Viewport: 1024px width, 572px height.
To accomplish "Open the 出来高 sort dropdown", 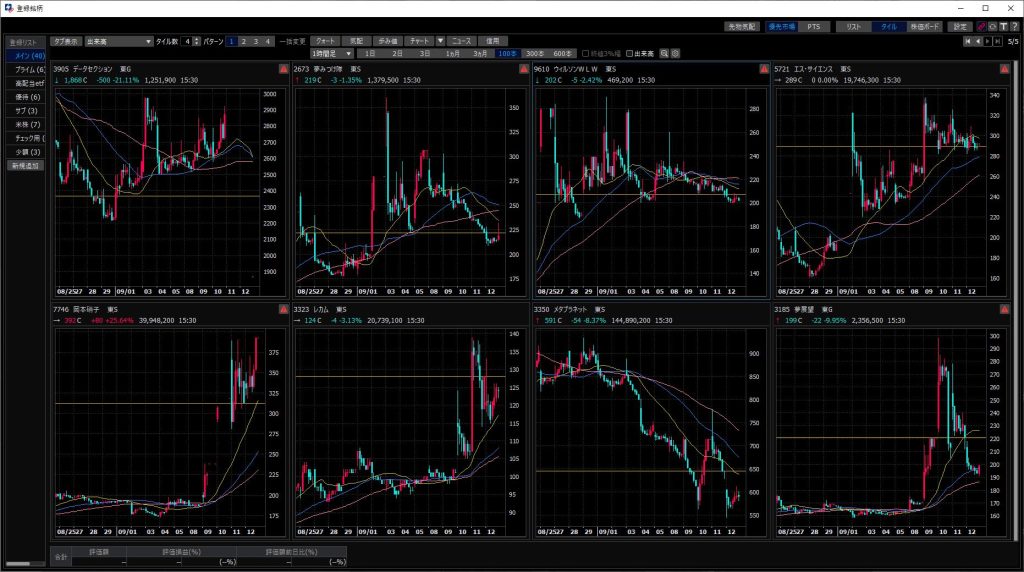I will pos(117,41).
